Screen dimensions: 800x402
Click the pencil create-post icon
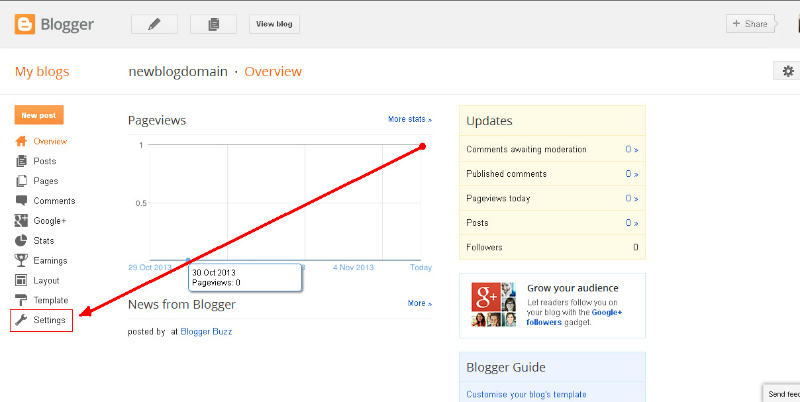click(x=154, y=24)
